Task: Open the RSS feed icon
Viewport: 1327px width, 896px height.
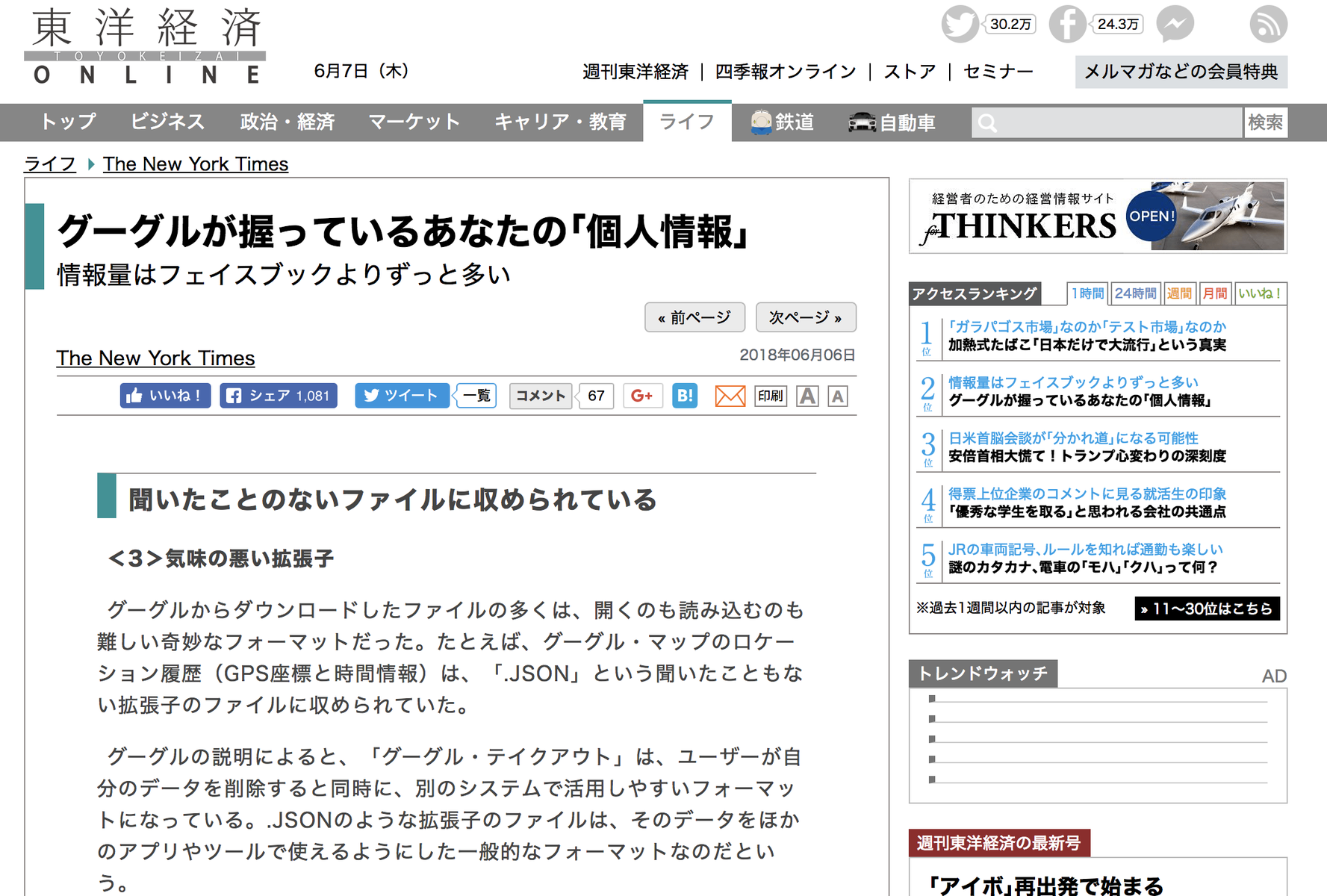Action: pos(1268,24)
